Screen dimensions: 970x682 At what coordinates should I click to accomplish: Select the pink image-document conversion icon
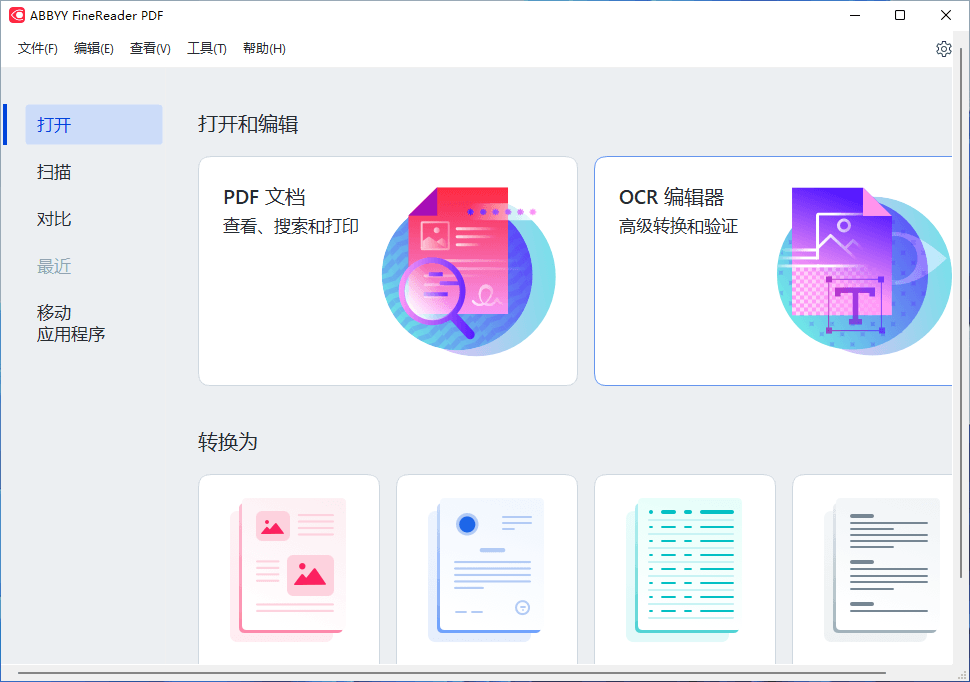click(288, 570)
